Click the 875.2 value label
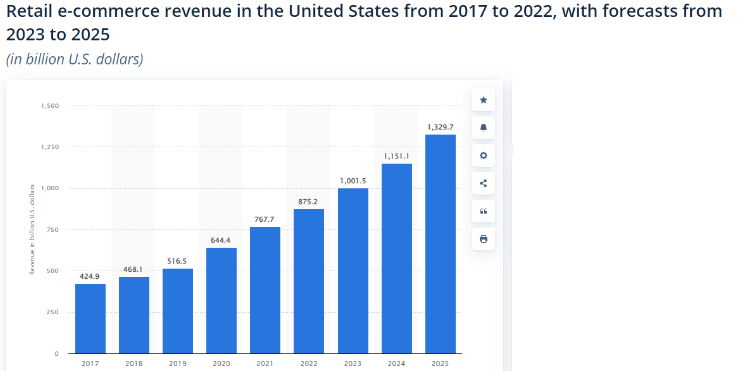The height and width of the screenshot is (371, 750). click(308, 202)
